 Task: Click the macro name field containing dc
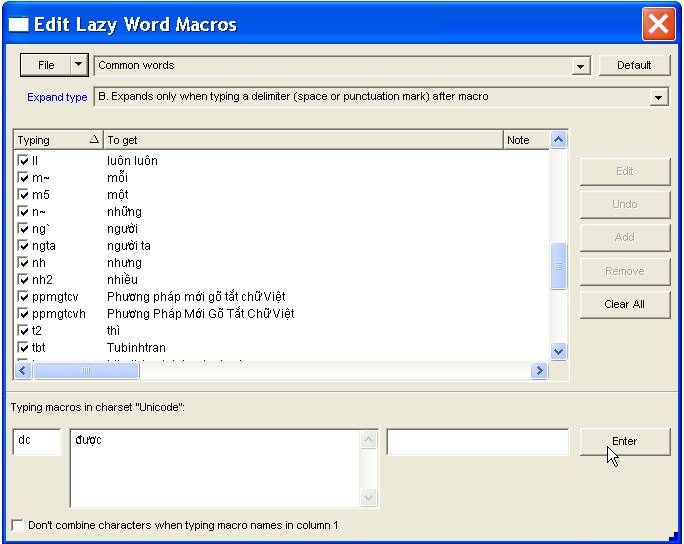pyautogui.click(x=37, y=441)
